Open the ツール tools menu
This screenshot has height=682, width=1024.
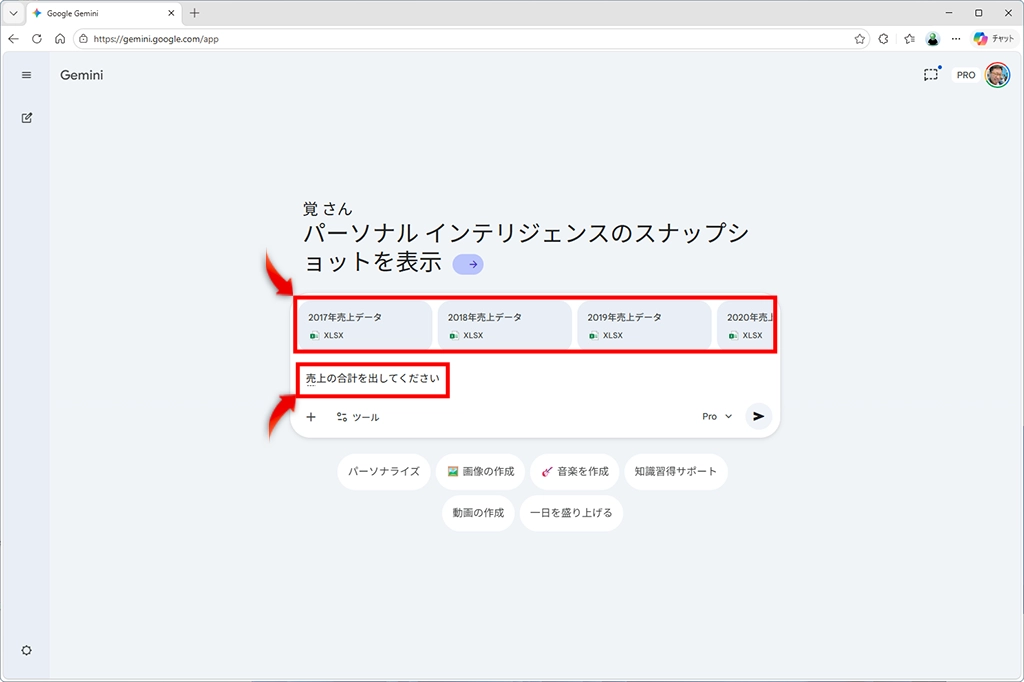(357, 417)
